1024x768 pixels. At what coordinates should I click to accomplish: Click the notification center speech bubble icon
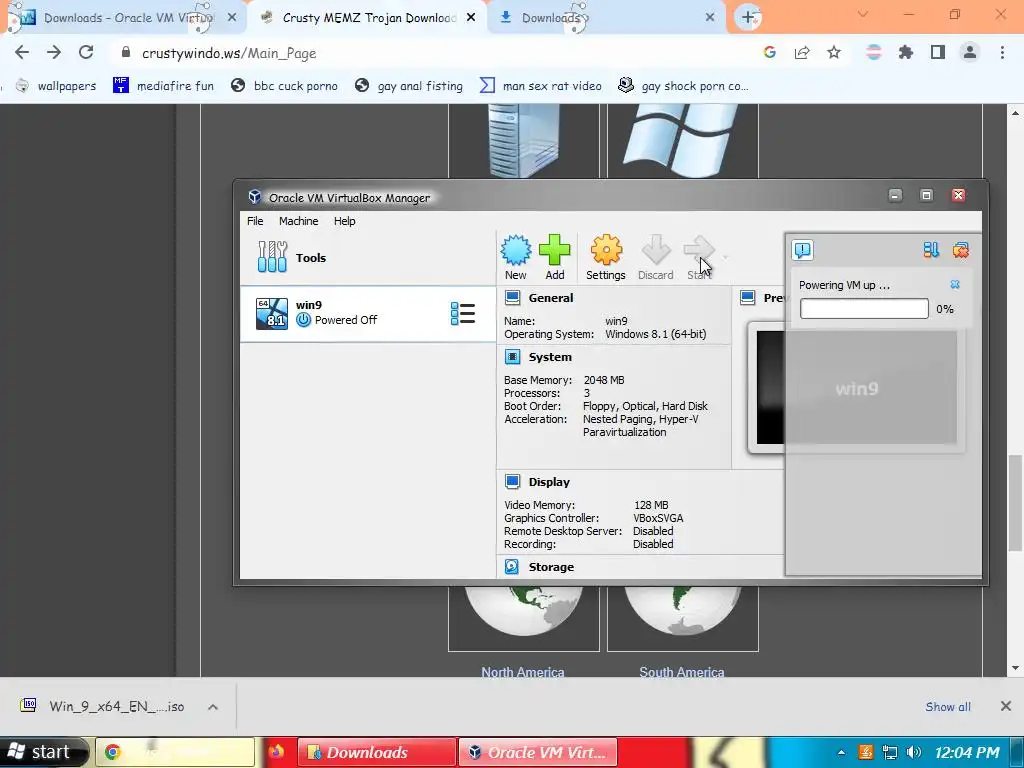click(x=803, y=250)
